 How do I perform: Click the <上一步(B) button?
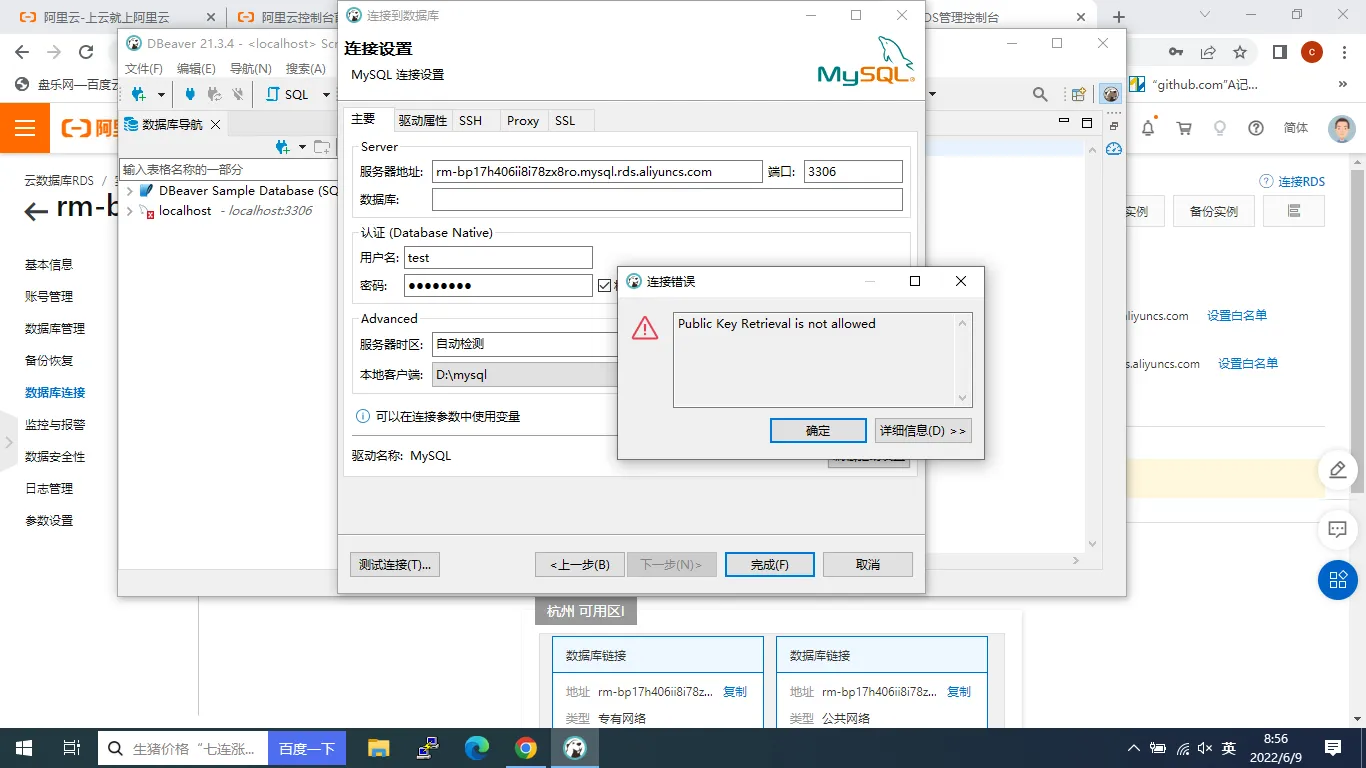(580, 565)
